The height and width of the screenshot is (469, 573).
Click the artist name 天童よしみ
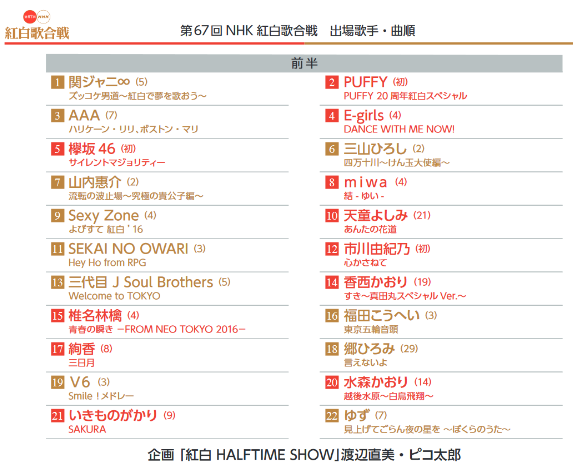coord(376,215)
